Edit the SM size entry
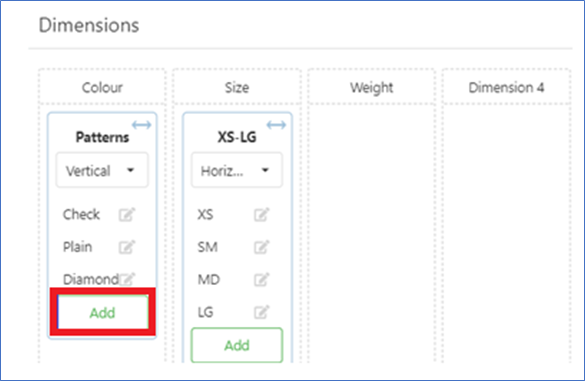Screen dimensions: 585x381 (x=262, y=247)
